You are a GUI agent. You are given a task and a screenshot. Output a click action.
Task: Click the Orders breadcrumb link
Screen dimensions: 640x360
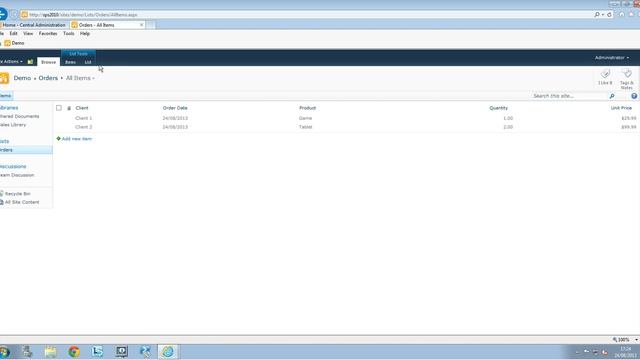pyautogui.click(x=48, y=78)
